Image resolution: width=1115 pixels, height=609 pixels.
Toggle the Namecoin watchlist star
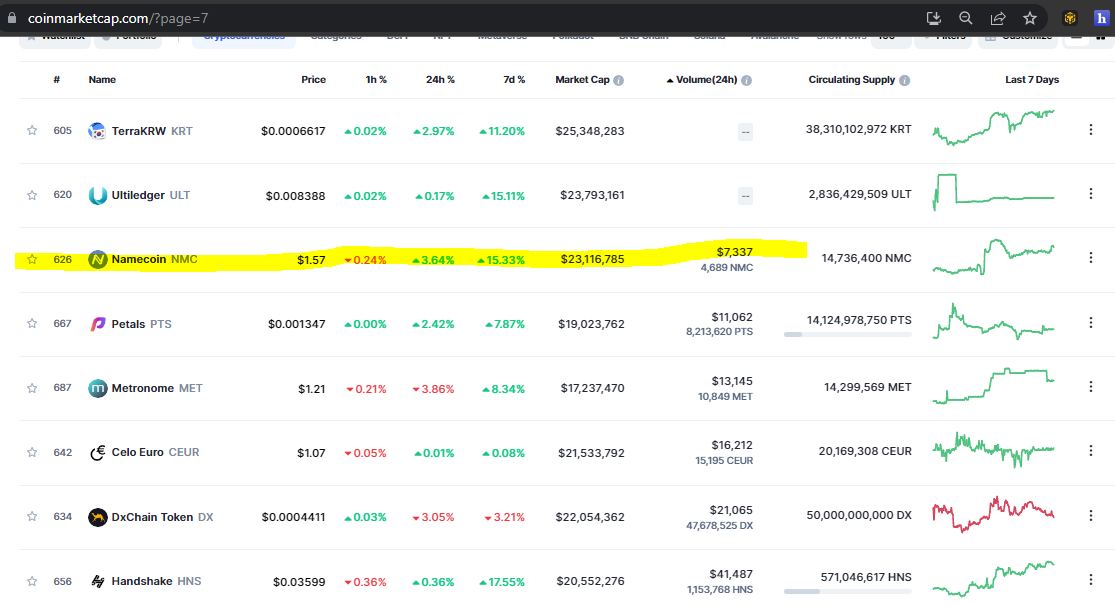pyautogui.click(x=32, y=259)
